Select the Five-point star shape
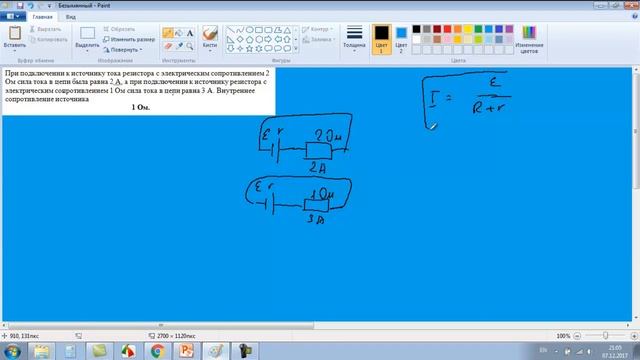Screen dimensions: 640x360 point(249,49)
